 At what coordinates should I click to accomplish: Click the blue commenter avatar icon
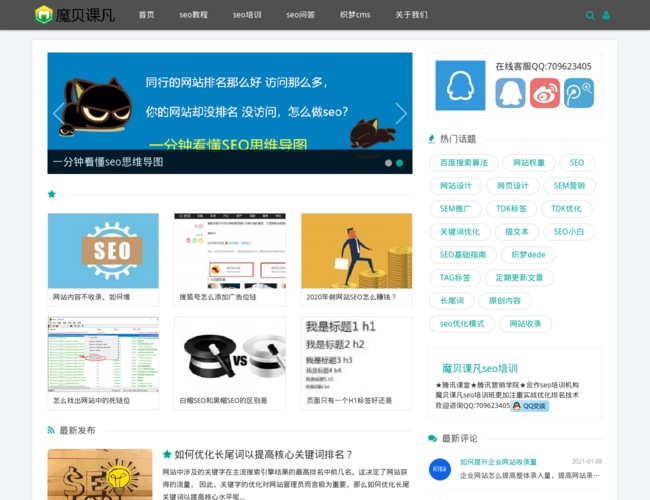point(440,469)
